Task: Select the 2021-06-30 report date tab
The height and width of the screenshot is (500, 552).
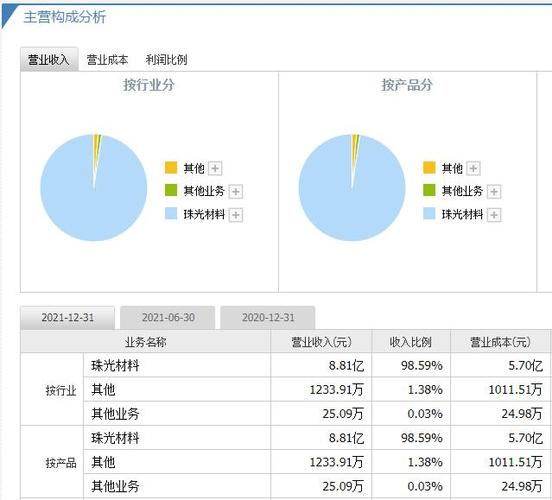Action: point(168,318)
